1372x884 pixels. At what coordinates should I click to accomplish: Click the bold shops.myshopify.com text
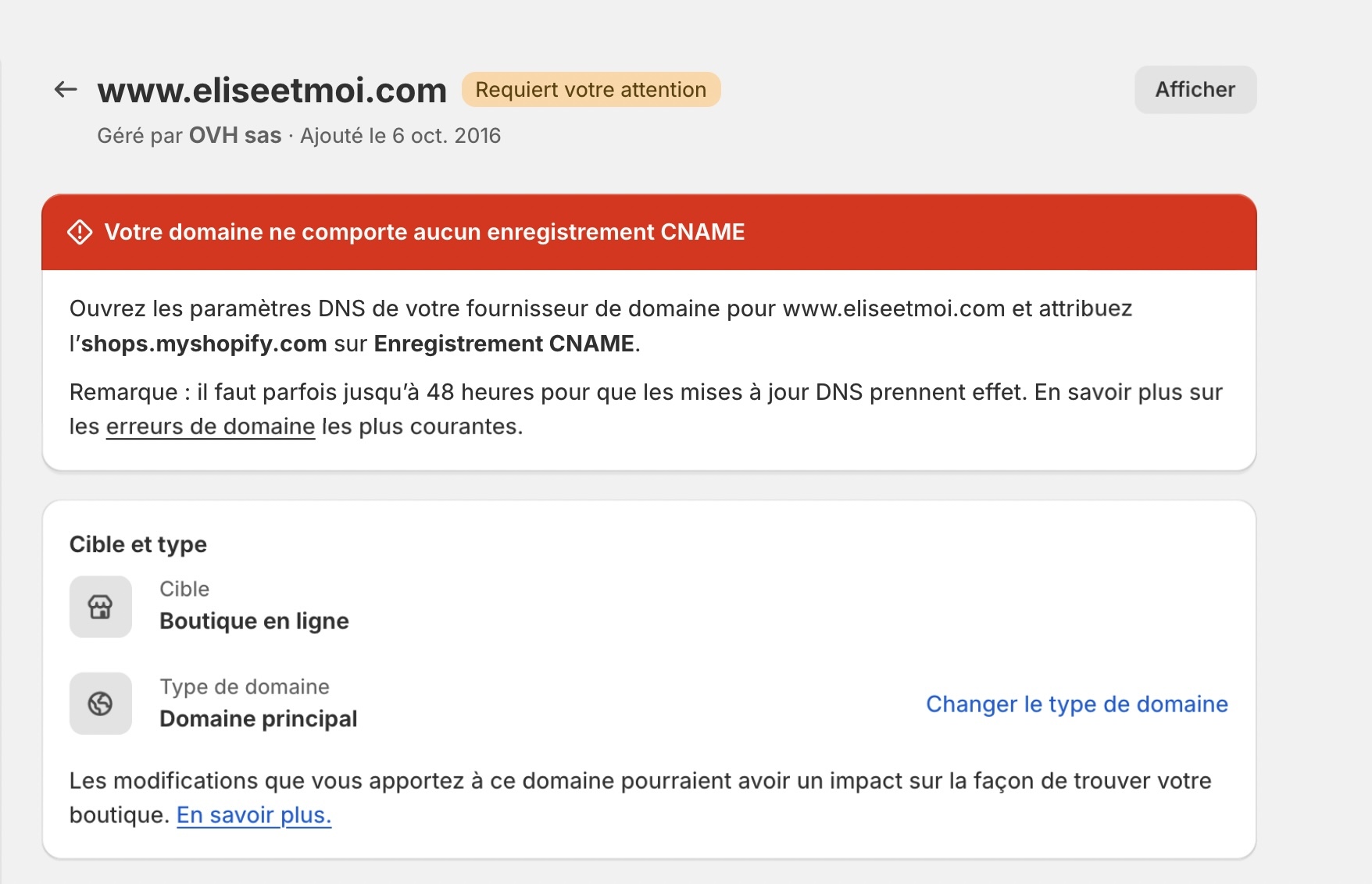pyautogui.click(x=204, y=344)
